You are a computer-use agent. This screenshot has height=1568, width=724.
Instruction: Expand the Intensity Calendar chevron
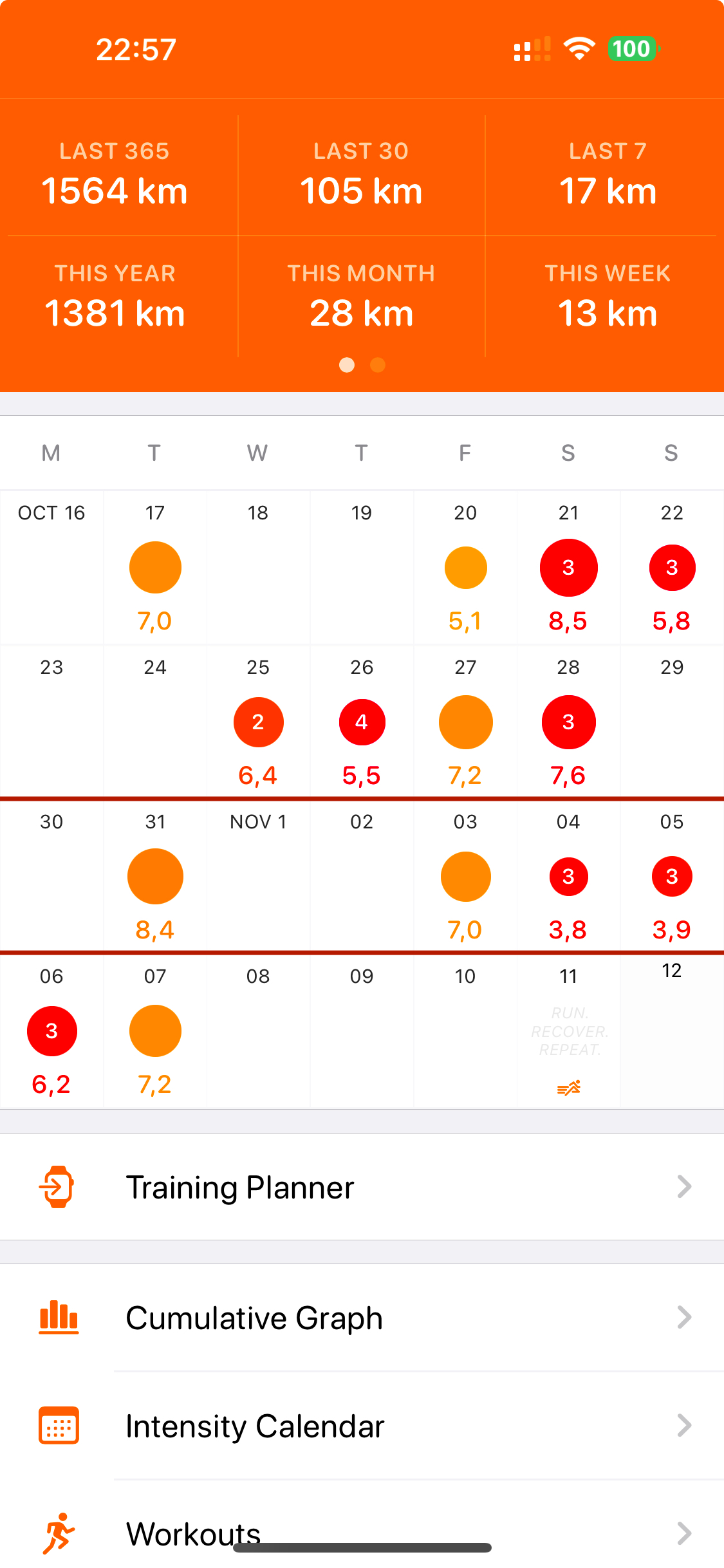[684, 1426]
